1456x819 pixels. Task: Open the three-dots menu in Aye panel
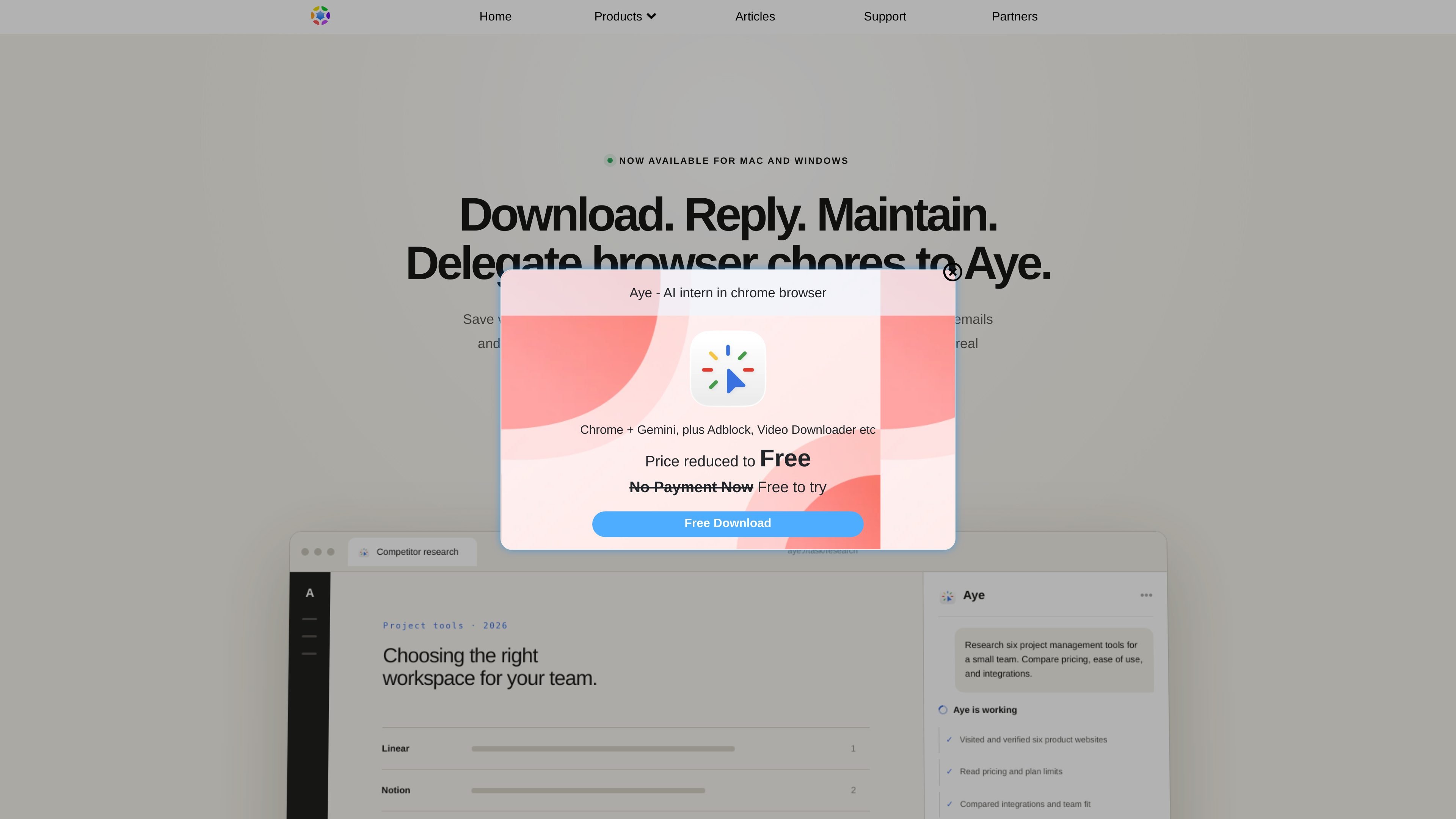[x=1146, y=595]
